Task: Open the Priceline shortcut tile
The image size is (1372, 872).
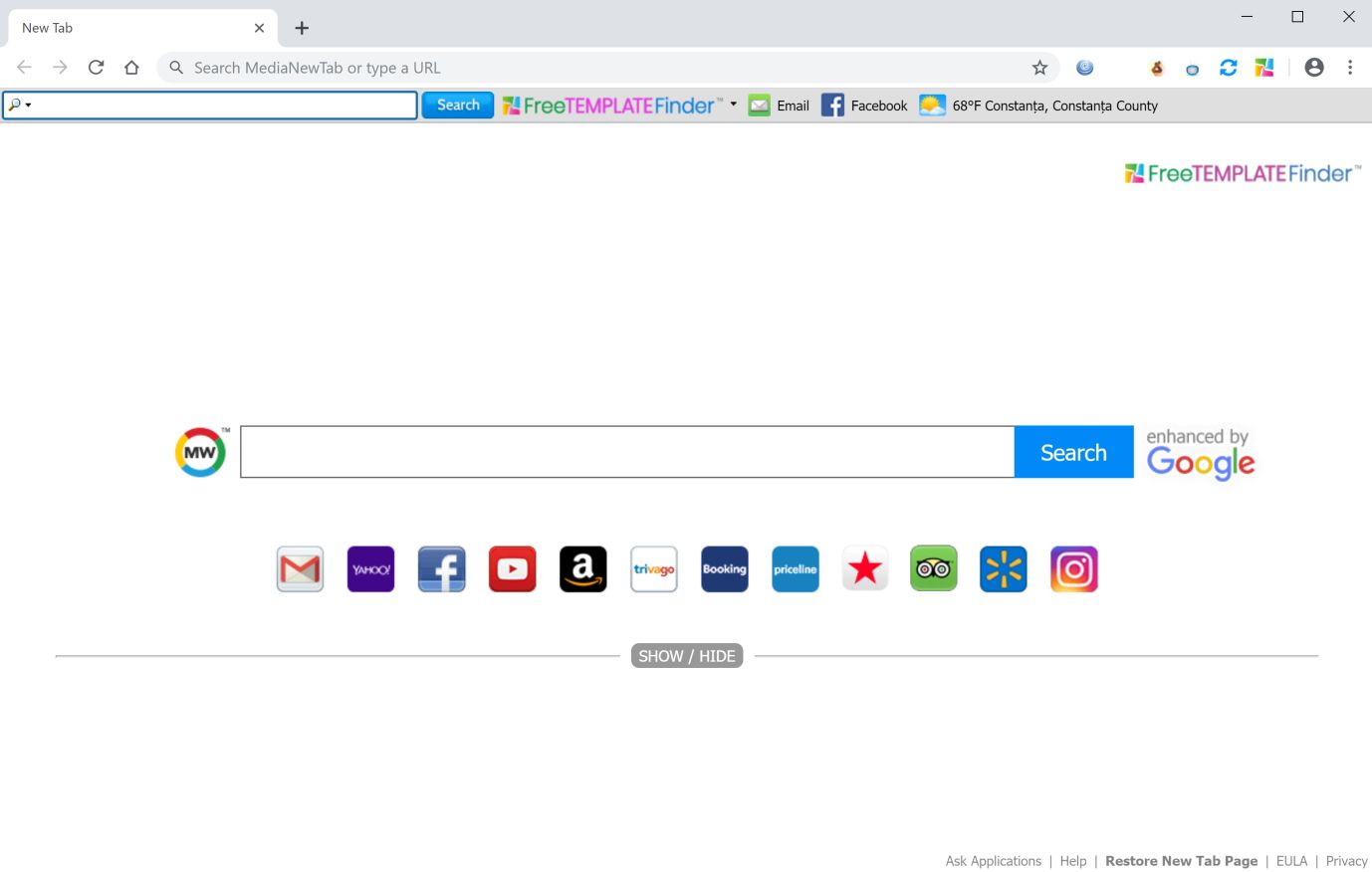Action: (796, 569)
